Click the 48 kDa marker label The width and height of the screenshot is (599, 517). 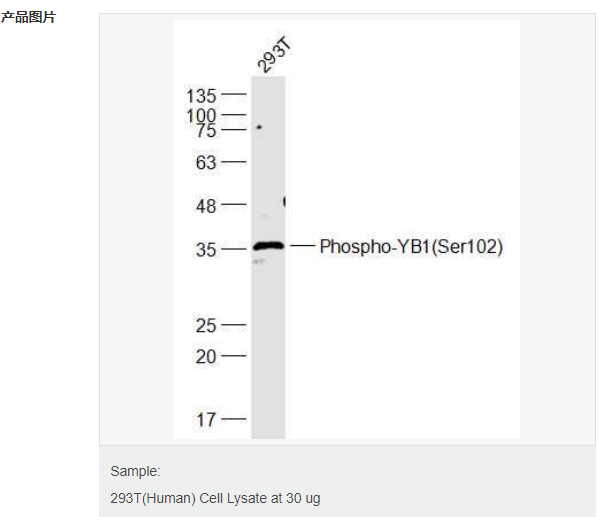pyautogui.click(x=206, y=206)
